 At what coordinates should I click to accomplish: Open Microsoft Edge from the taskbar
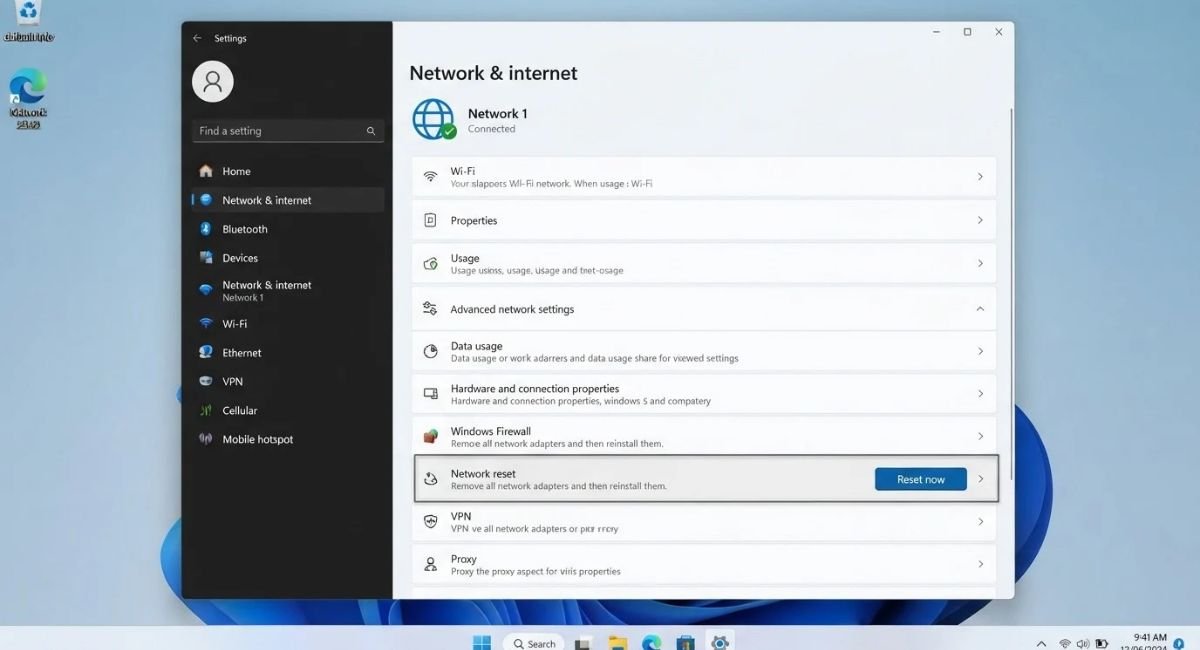pyautogui.click(x=652, y=643)
